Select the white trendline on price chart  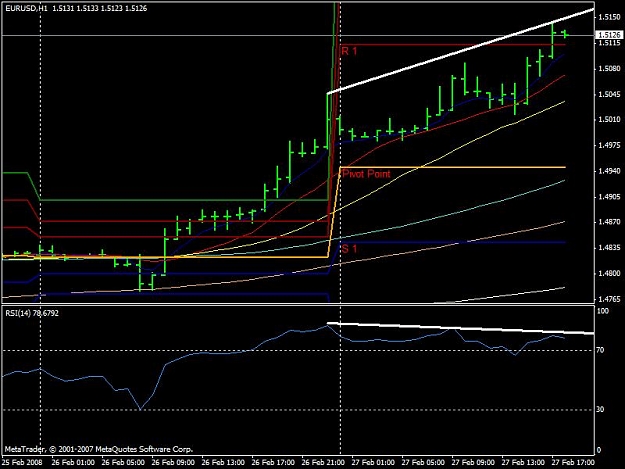(460, 51)
